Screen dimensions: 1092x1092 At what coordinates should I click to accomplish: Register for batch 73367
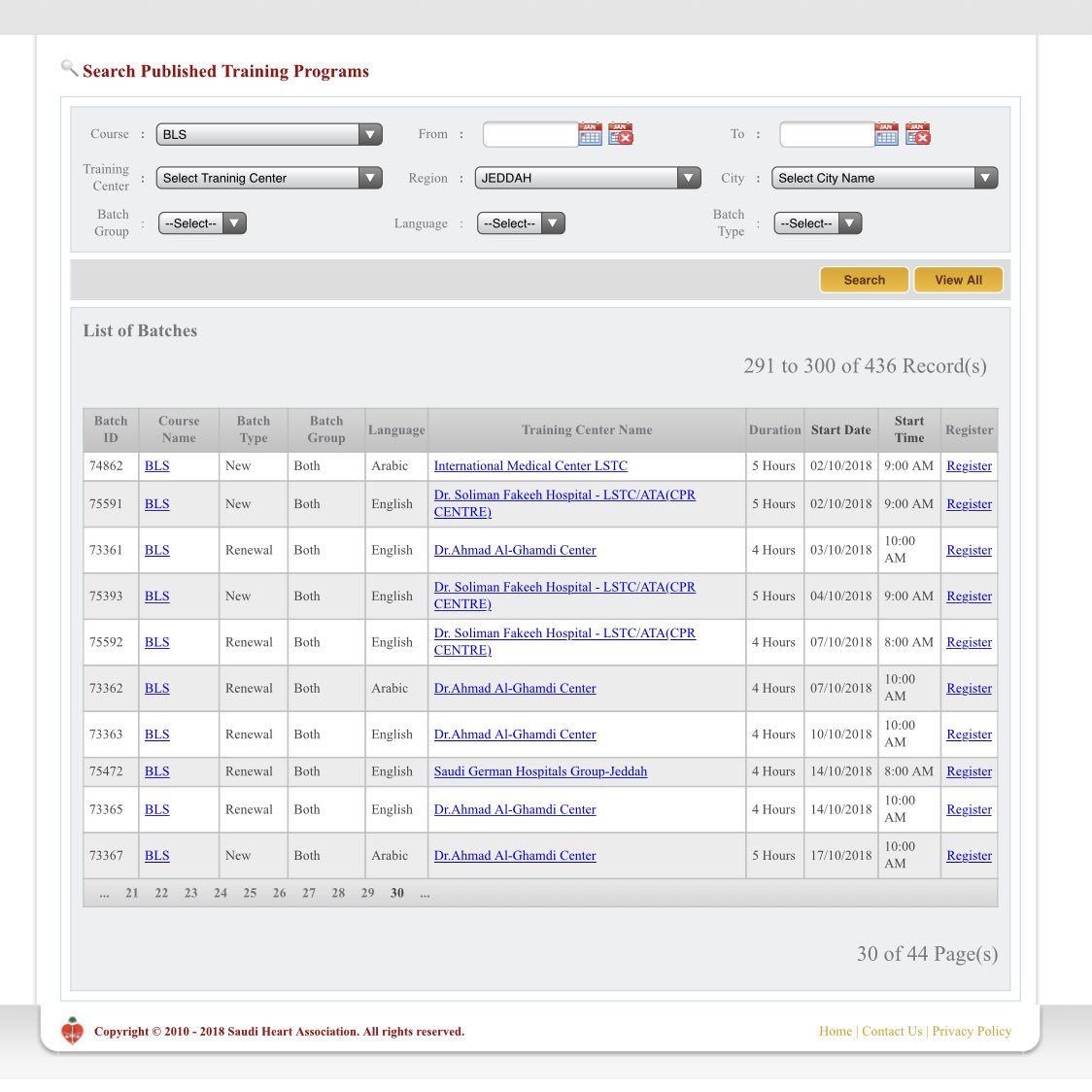(x=969, y=856)
